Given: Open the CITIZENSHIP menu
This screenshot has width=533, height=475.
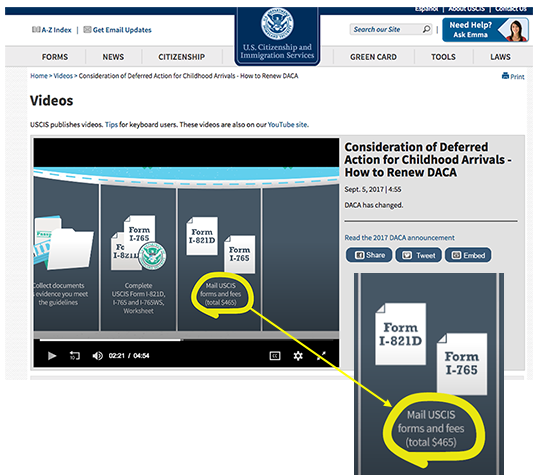Looking at the screenshot, I should pos(182,57).
